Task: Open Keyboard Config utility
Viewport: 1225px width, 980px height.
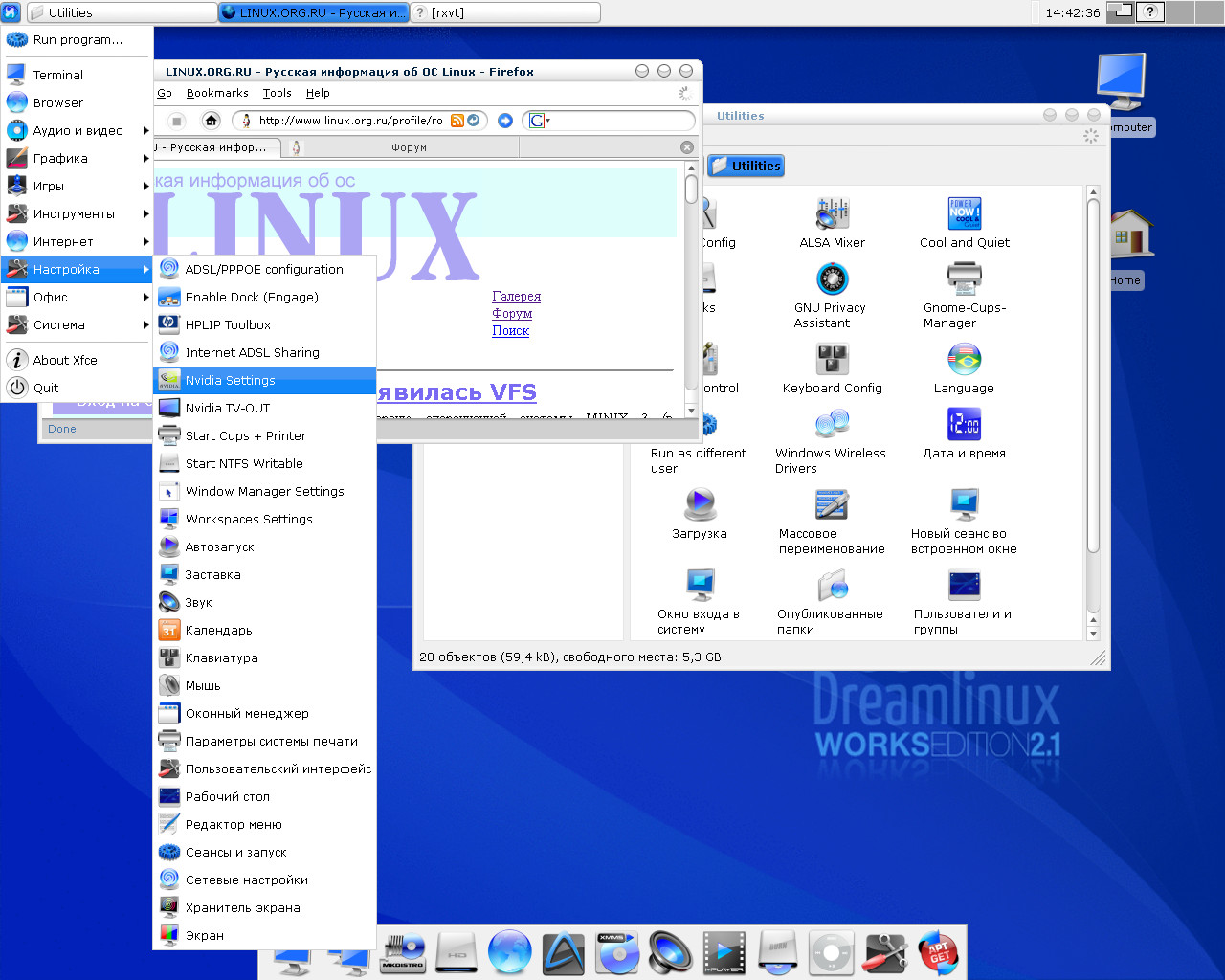Action: click(x=833, y=368)
